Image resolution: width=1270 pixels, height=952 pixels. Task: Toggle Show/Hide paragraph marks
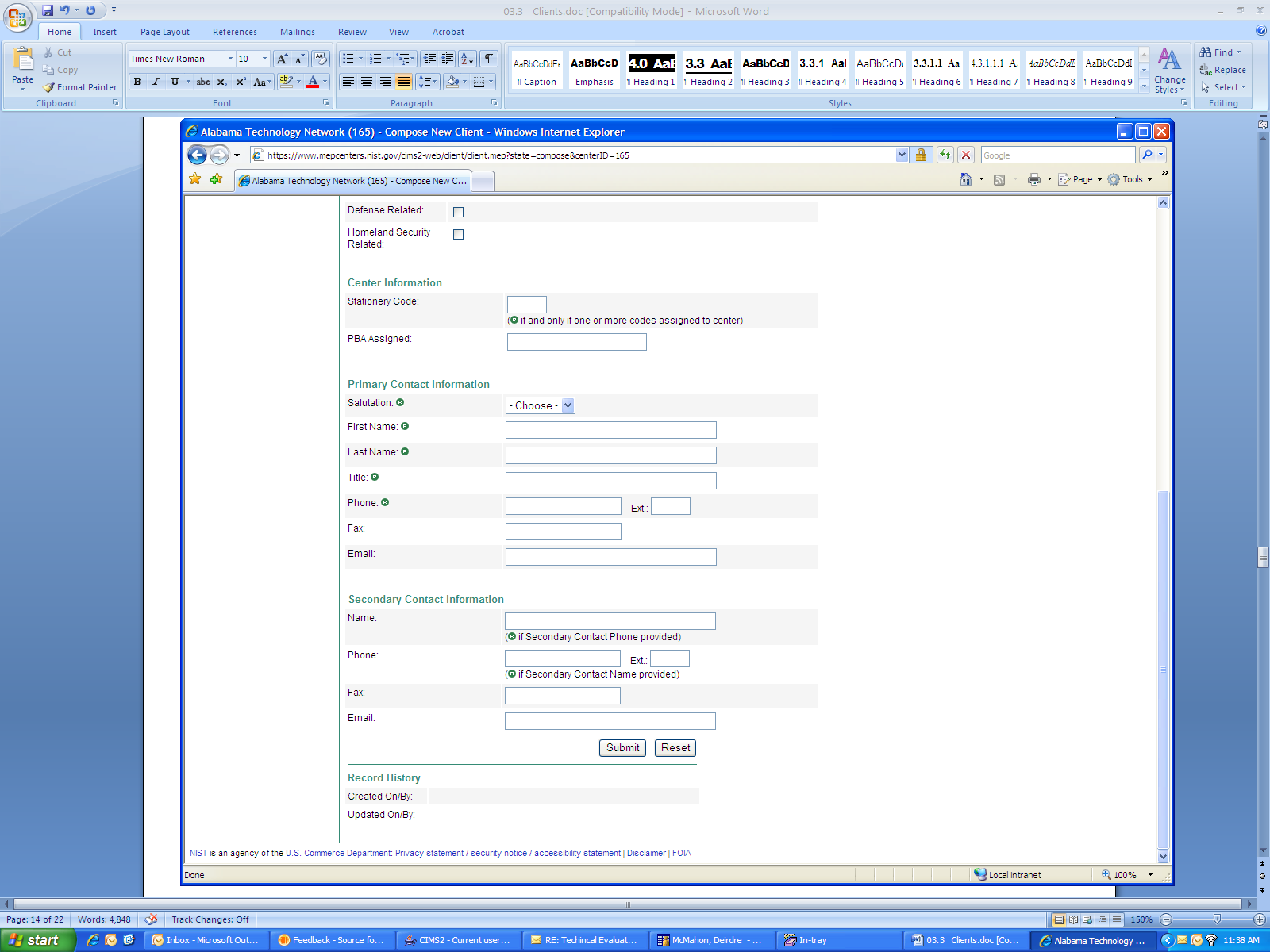[x=489, y=59]
